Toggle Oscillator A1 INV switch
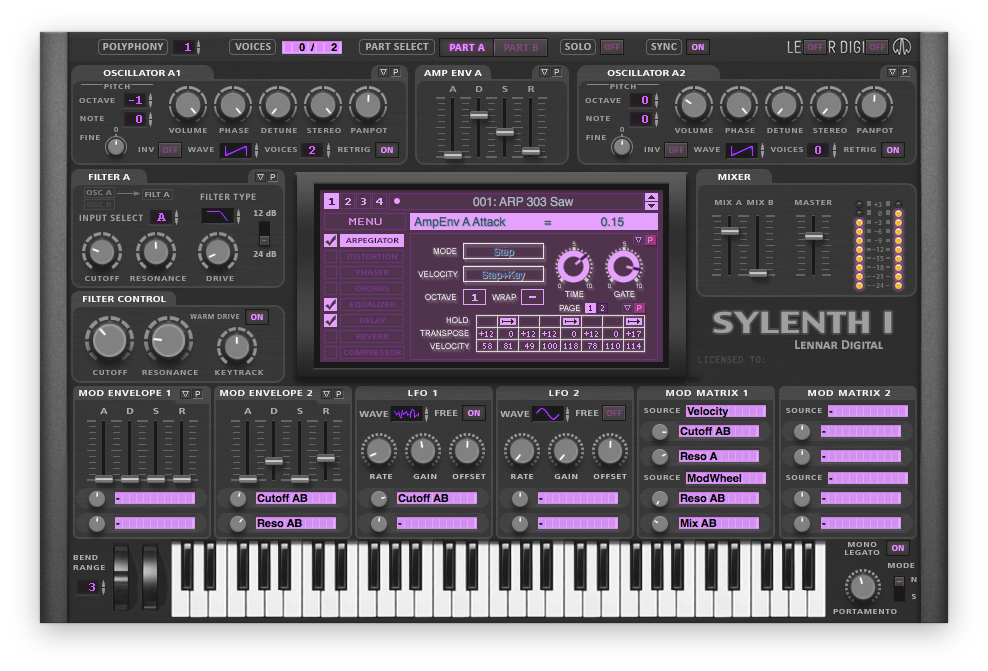The width and height of the screenshot is (988, 671). click(170, 150)
